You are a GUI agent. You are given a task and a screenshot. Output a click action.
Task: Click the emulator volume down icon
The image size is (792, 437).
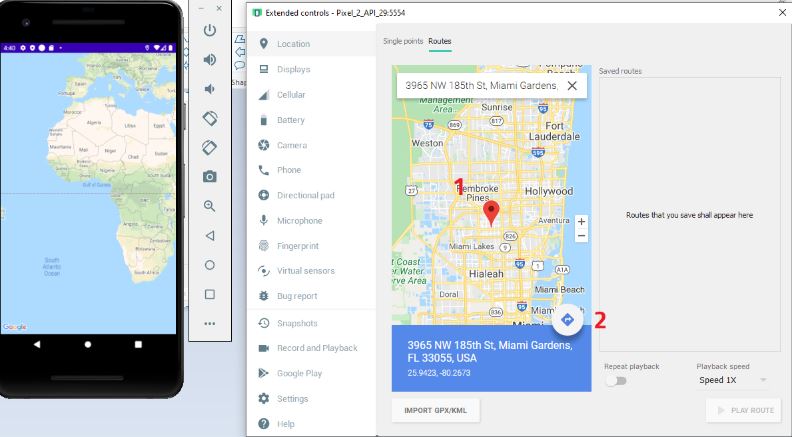(x=209, y=89)
